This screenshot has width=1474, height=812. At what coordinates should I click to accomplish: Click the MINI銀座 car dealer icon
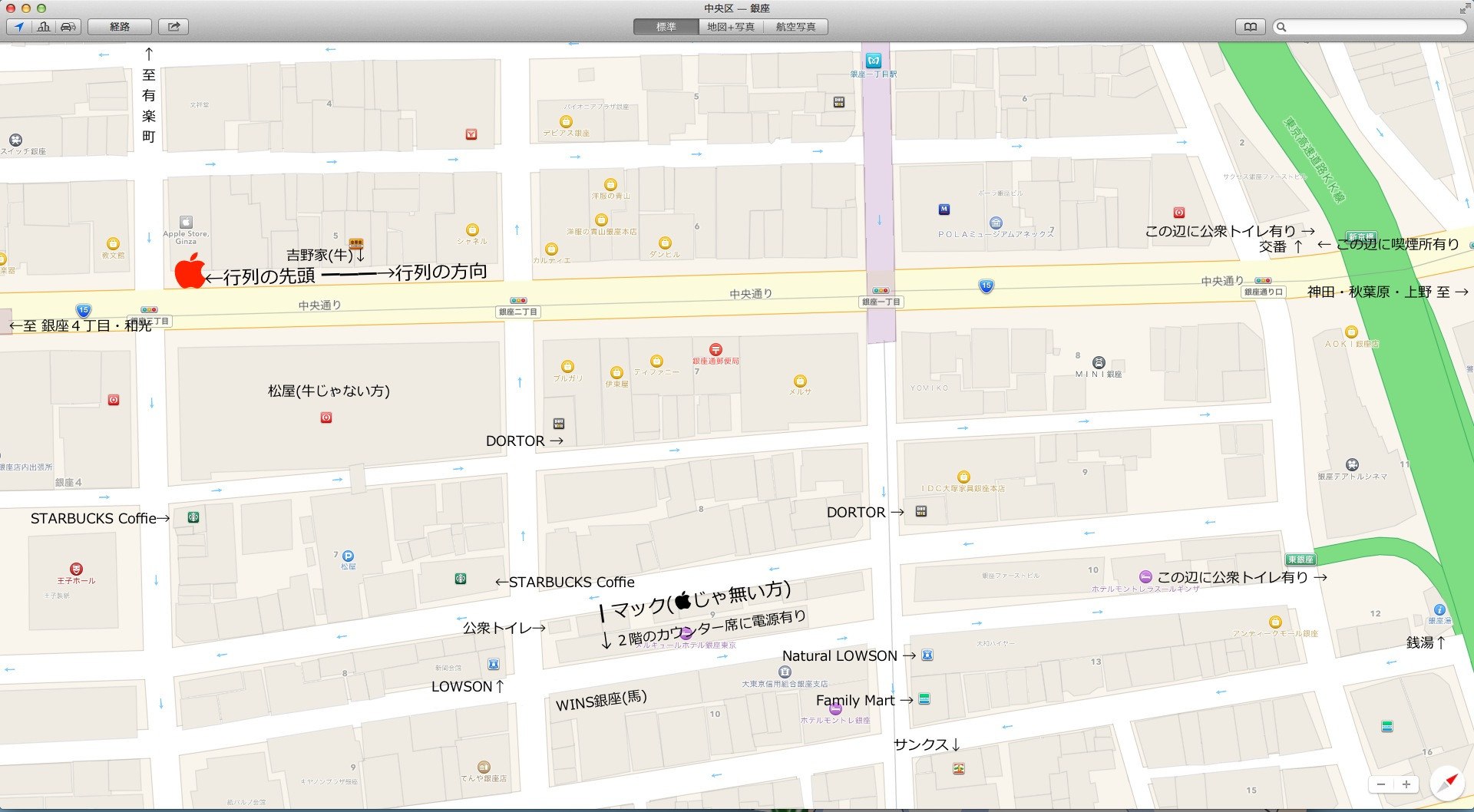(1099, 362)
